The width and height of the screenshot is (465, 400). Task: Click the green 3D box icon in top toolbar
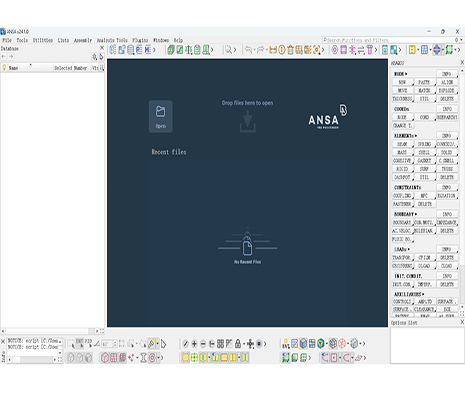click(x=171, y=50)
